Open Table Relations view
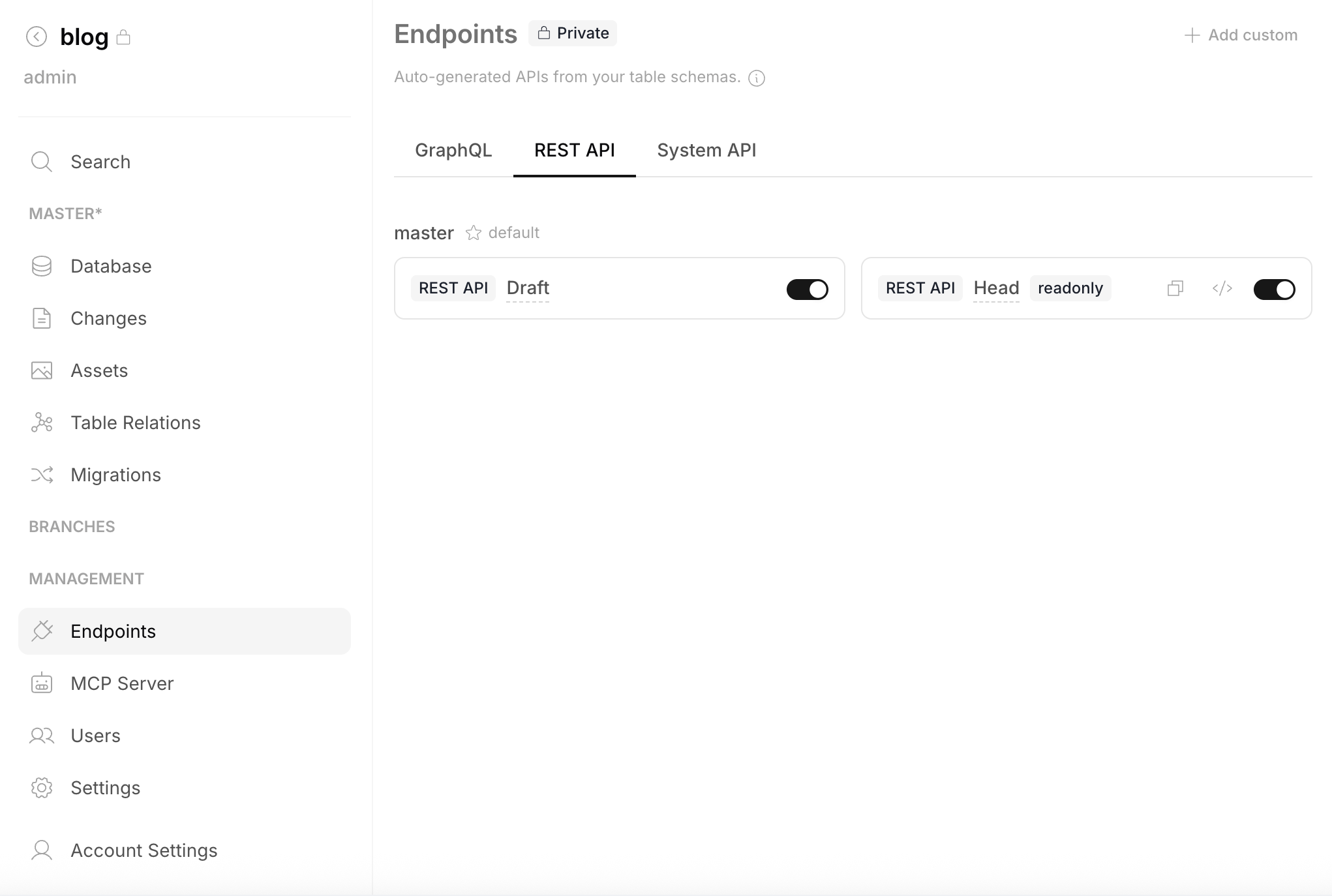1332x896 pixels. 135,423
